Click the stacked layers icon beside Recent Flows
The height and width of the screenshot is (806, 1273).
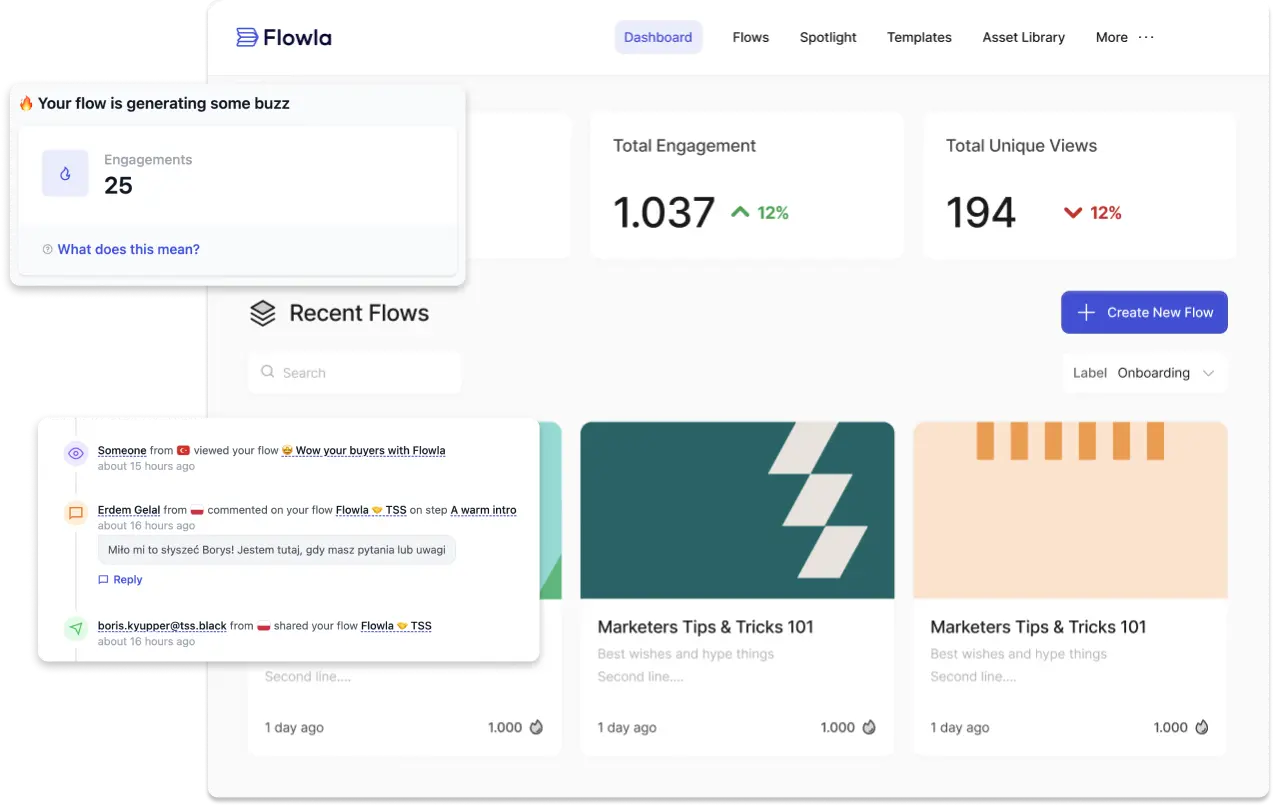[x=262, y=313]
